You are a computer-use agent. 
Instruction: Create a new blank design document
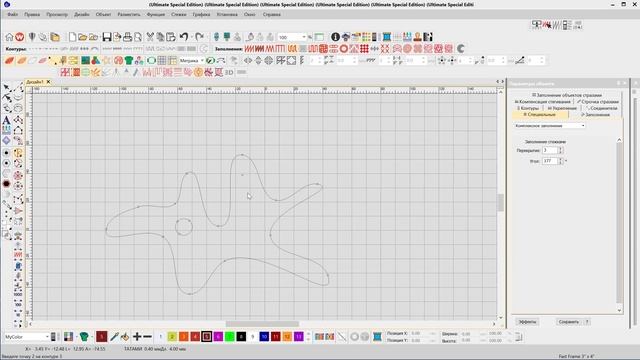pyautogui.click(x=72, y=37)
